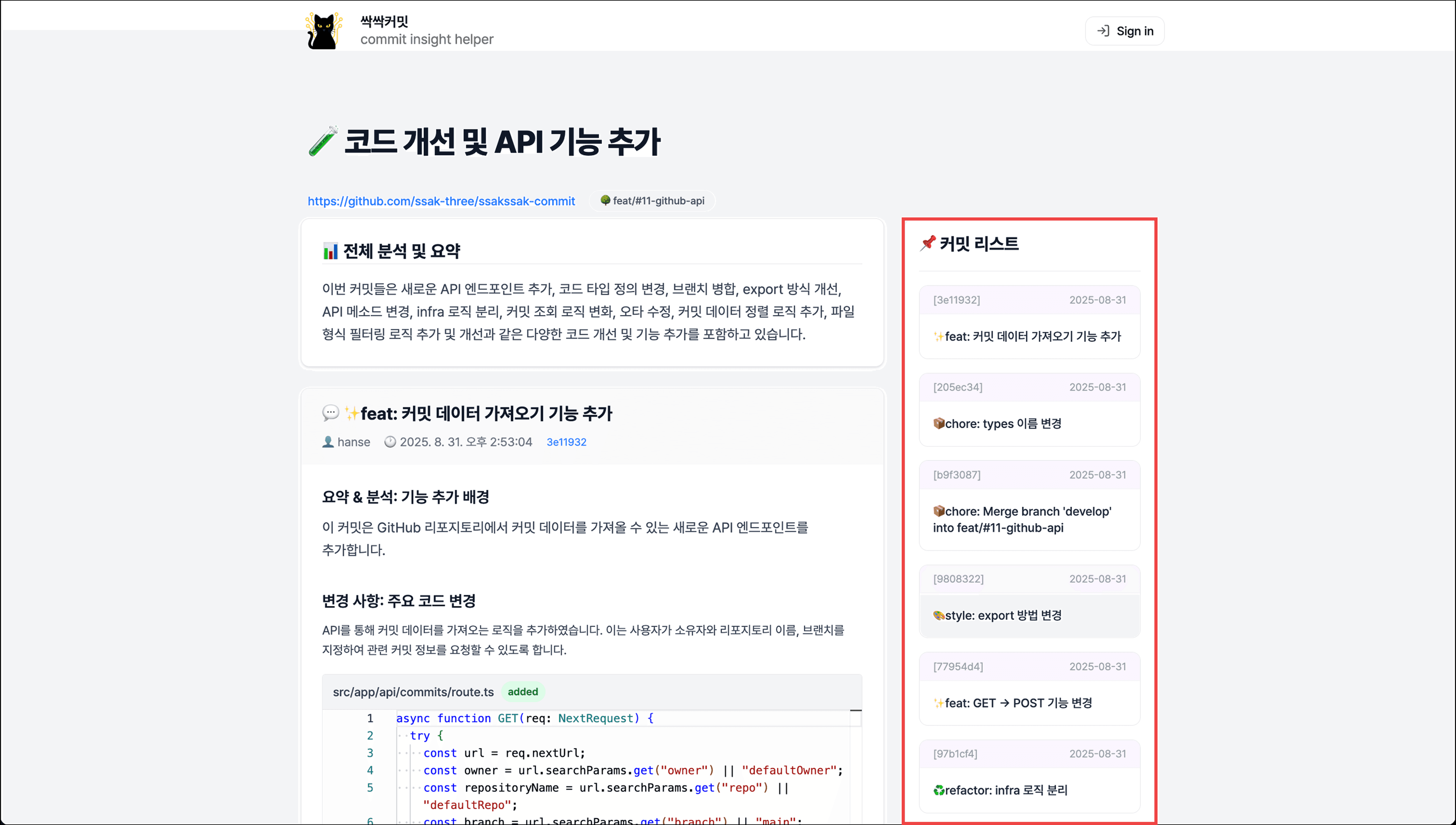The width and height of the screenshot is (1456, 825).
Task: Click the src/app/api/commits/route.ts file header
Action: pyautogui.click(x=413, y=692)
